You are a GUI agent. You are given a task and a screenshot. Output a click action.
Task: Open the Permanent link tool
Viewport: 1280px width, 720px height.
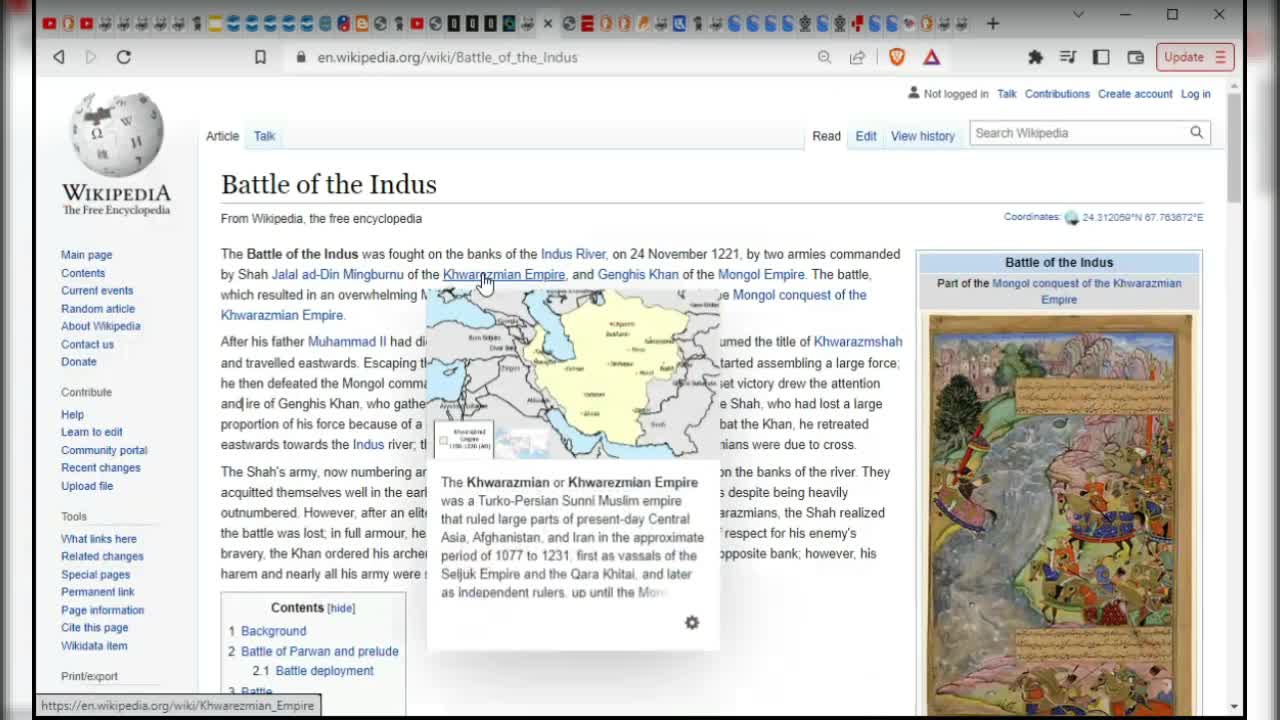97,592
